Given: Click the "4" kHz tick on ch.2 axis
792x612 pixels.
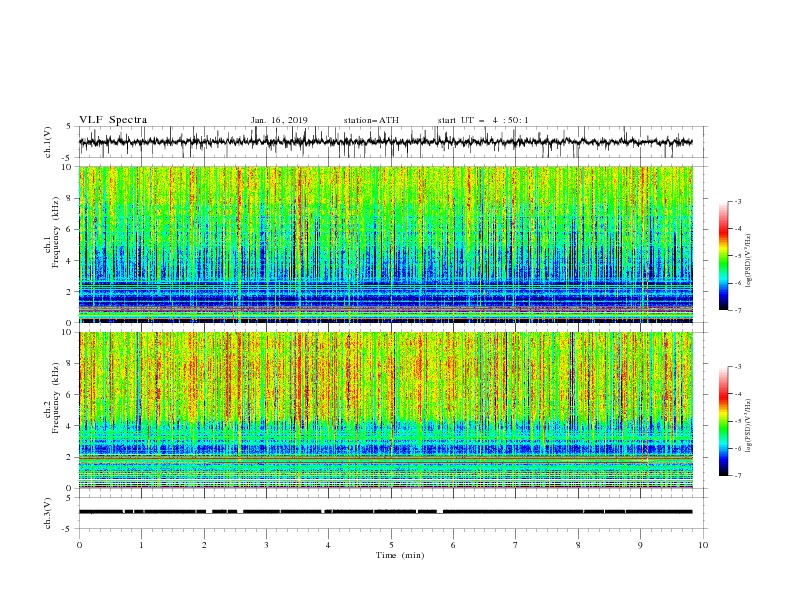Looking at the screenshot, I should point(69,426).
